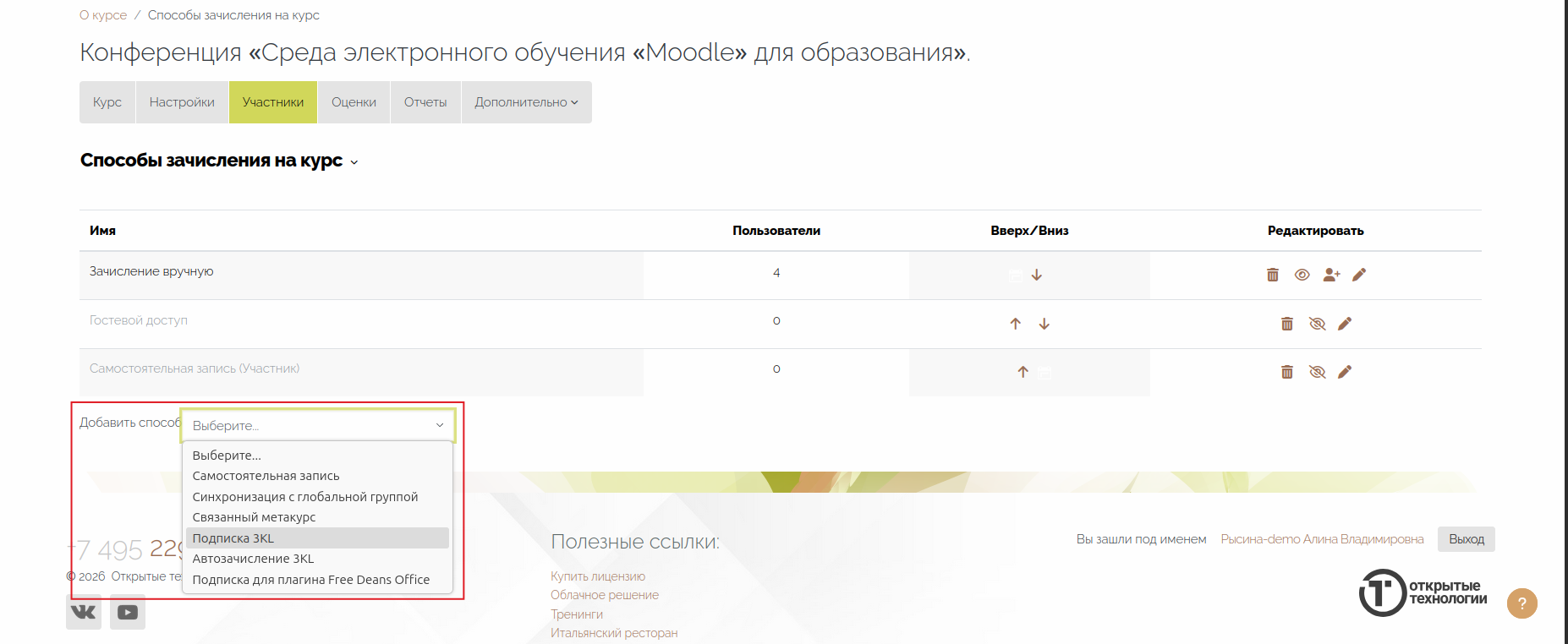Delete the manual enrolment method (Зачисление вручную)

point(1272,275)
